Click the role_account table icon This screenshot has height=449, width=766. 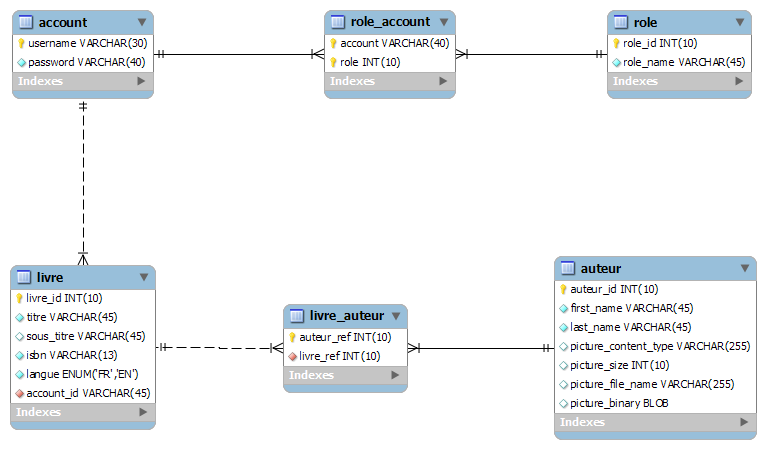click(x=338, y=22)
